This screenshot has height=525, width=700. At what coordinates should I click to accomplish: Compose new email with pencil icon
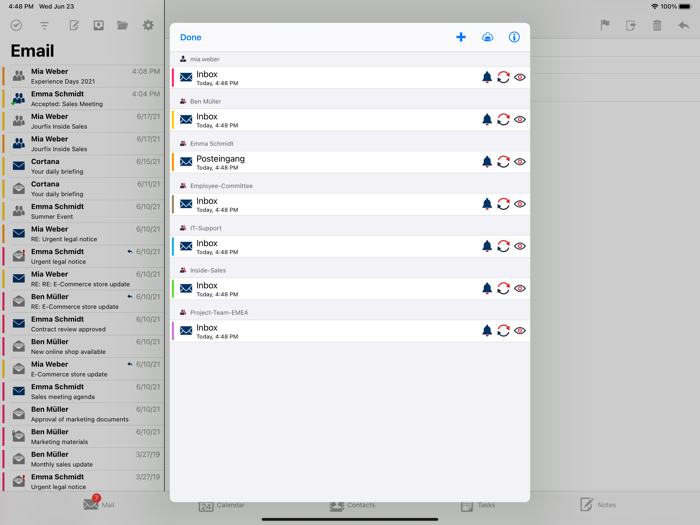[x=74, y=25]
